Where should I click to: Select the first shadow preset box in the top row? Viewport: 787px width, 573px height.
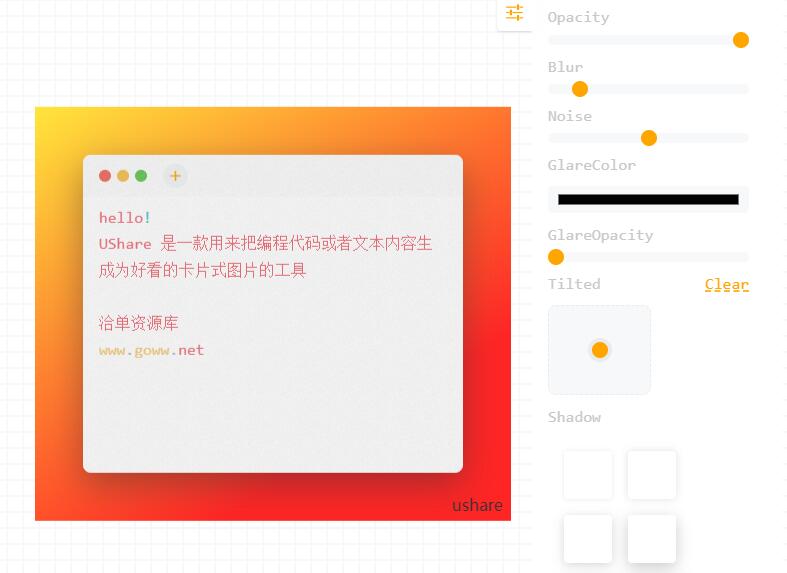click(x=588, y=475)
